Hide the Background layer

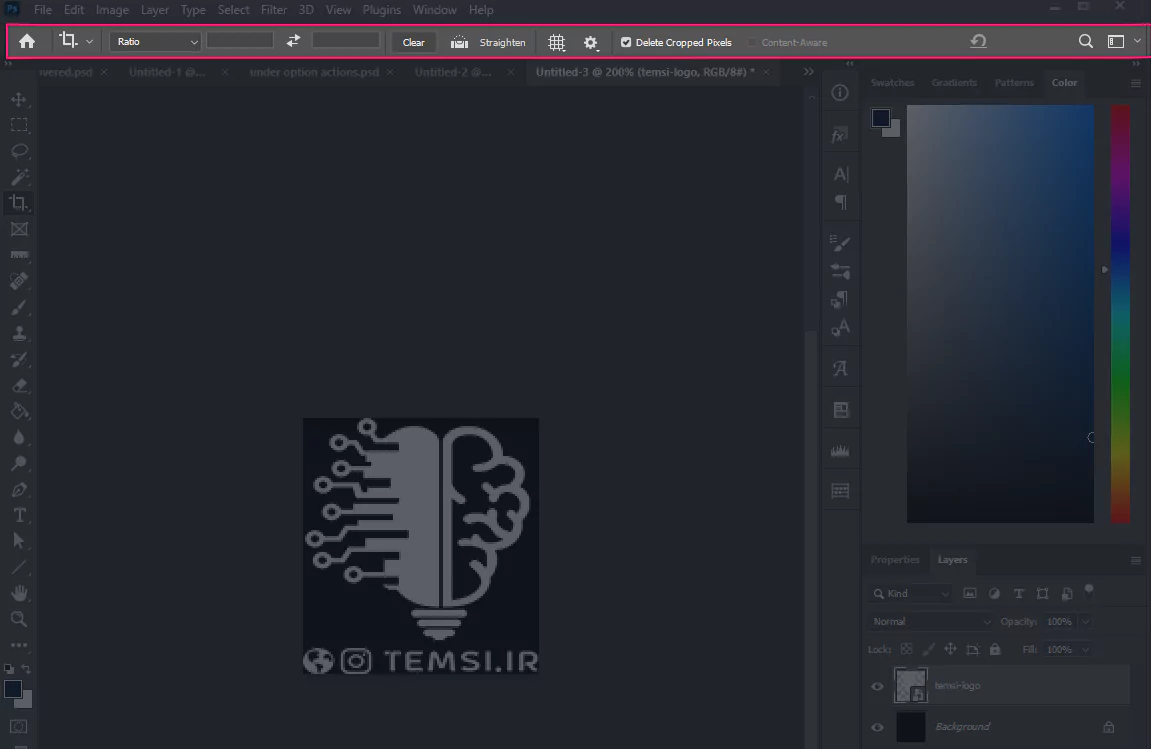tap(877, 728)
